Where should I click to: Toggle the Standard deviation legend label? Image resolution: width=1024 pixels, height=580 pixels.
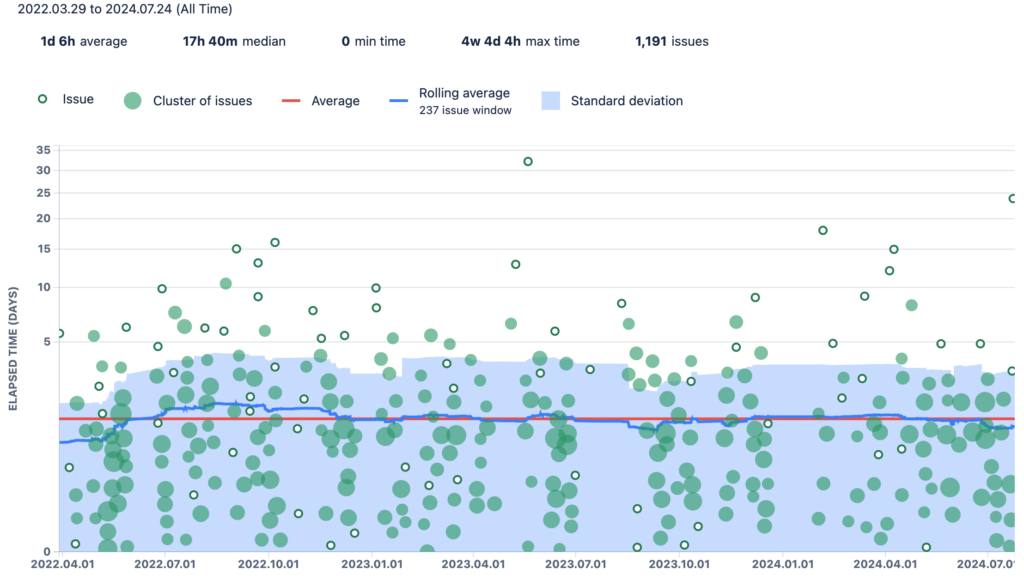626,100
